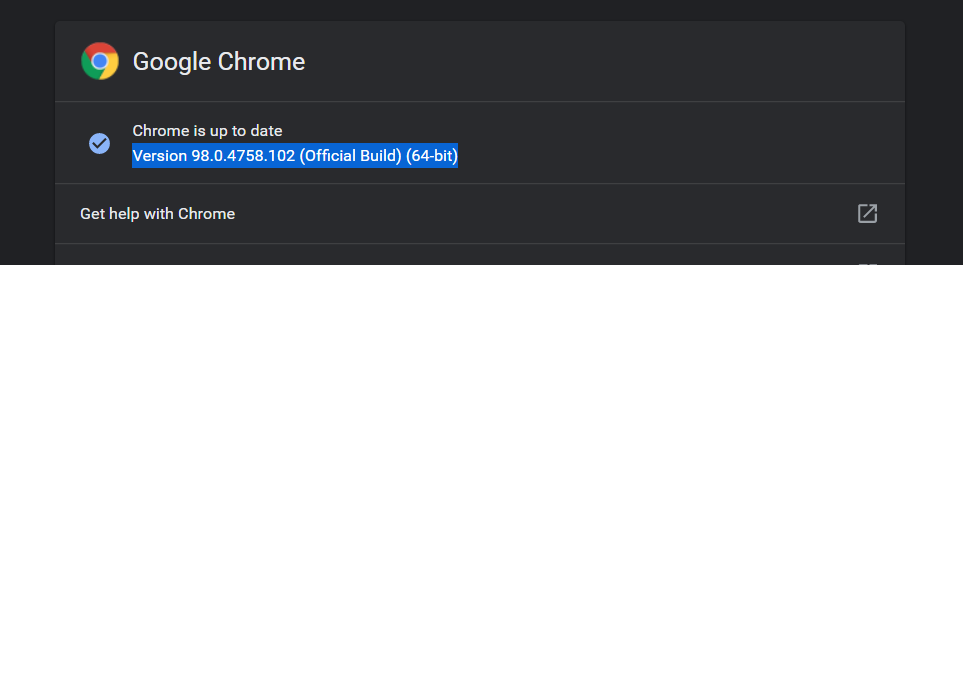
Task: Click the partially visible external link icon at bottom
Action: click(x=867, y=262)
